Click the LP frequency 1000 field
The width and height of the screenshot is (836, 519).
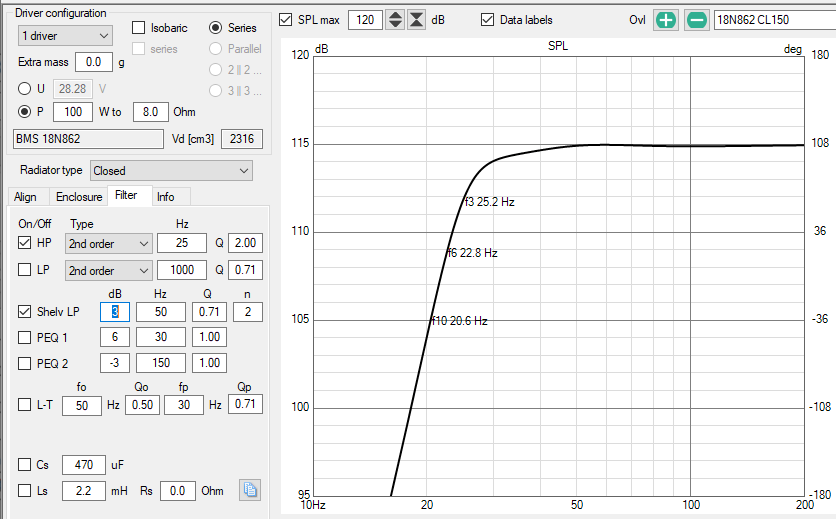182,270
